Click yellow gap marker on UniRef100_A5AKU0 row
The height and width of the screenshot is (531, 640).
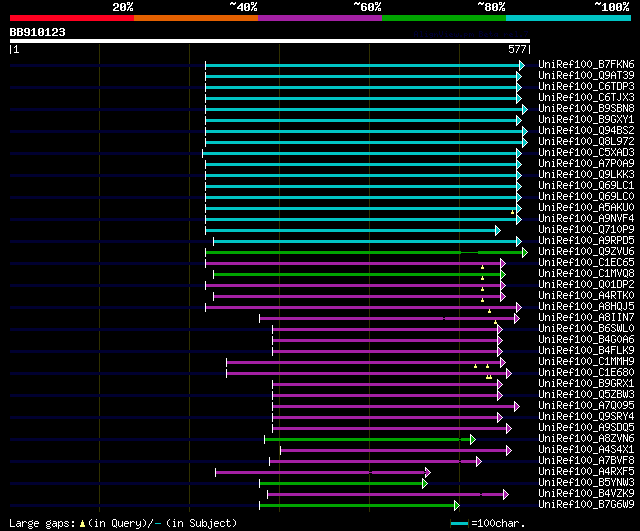click(513, 212)
